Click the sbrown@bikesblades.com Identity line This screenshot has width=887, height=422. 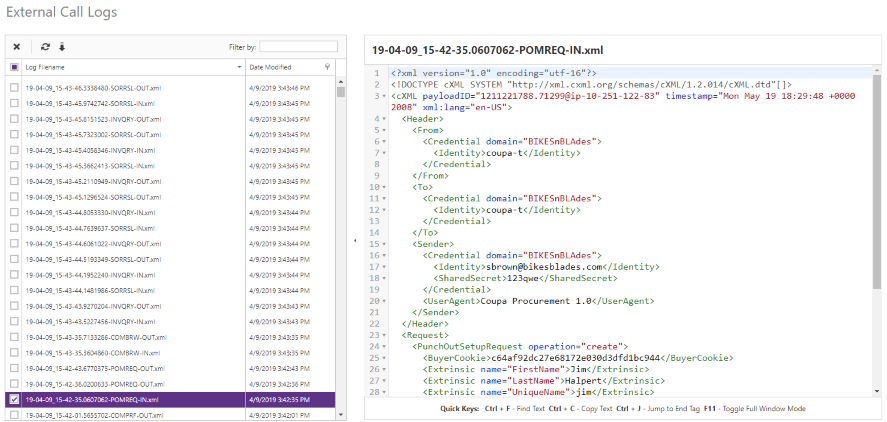point(546,267)
